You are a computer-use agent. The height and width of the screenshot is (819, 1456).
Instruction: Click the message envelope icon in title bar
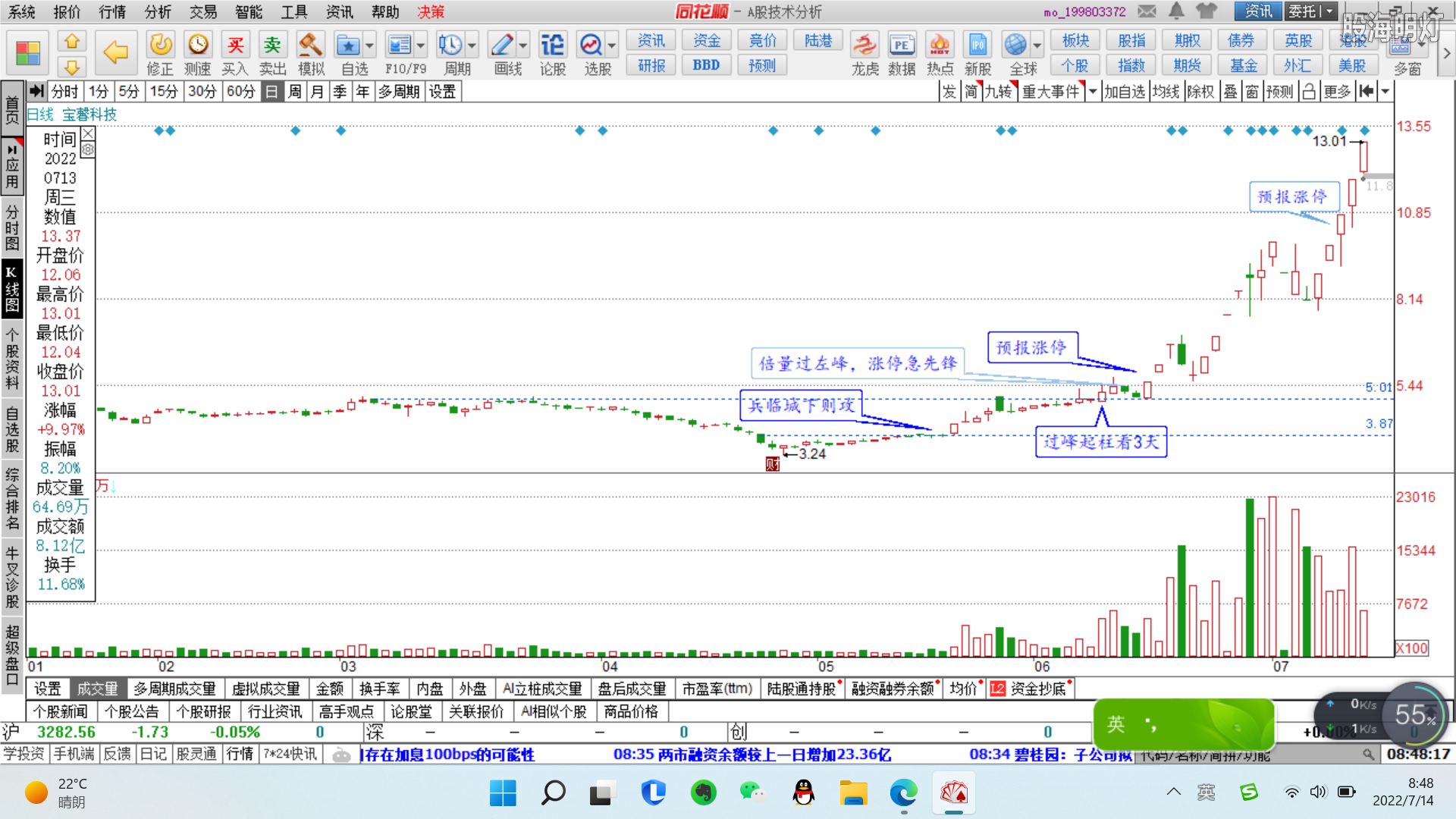click(1147, 11)
